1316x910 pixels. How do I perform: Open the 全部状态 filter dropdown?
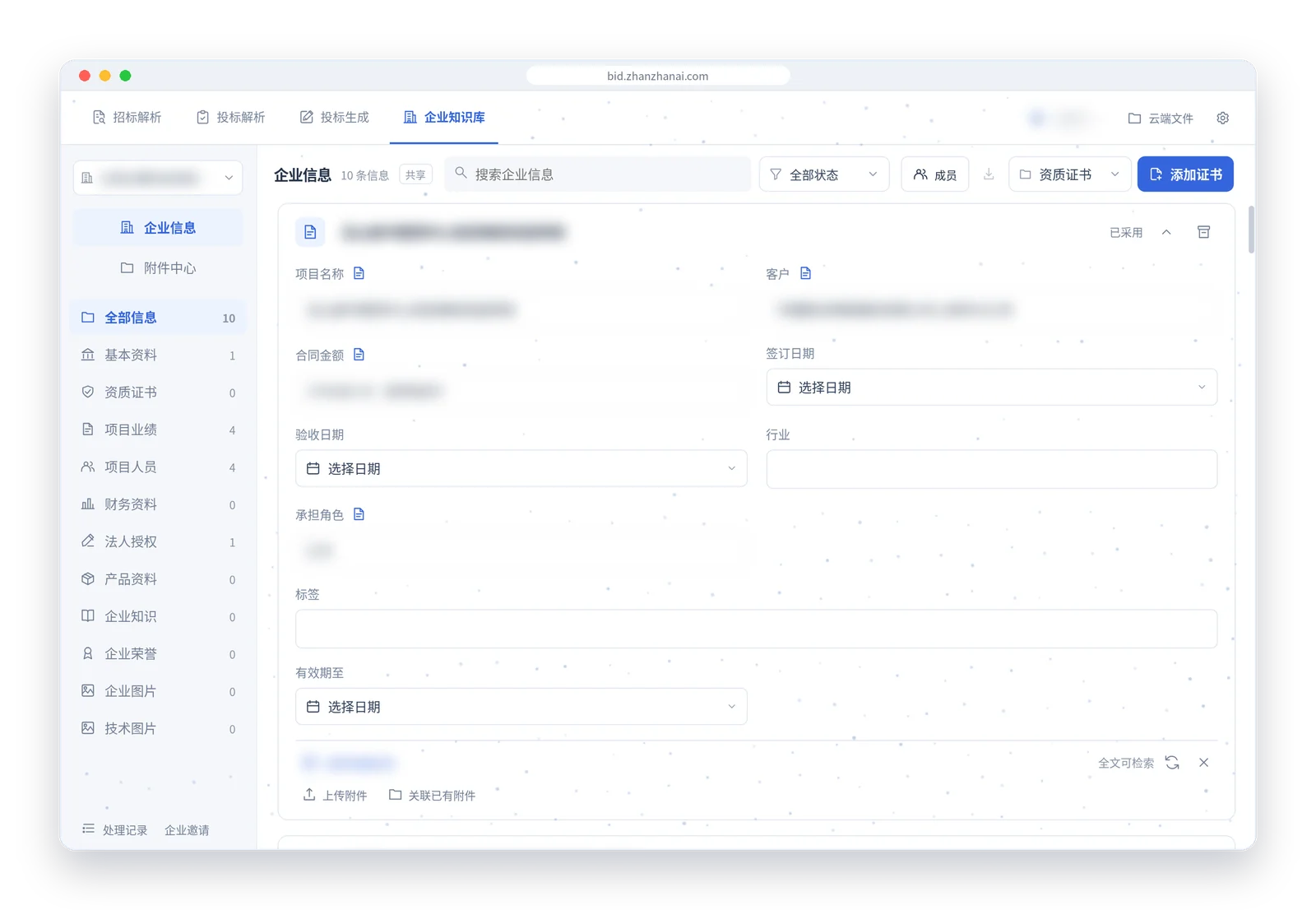[824, 174]
